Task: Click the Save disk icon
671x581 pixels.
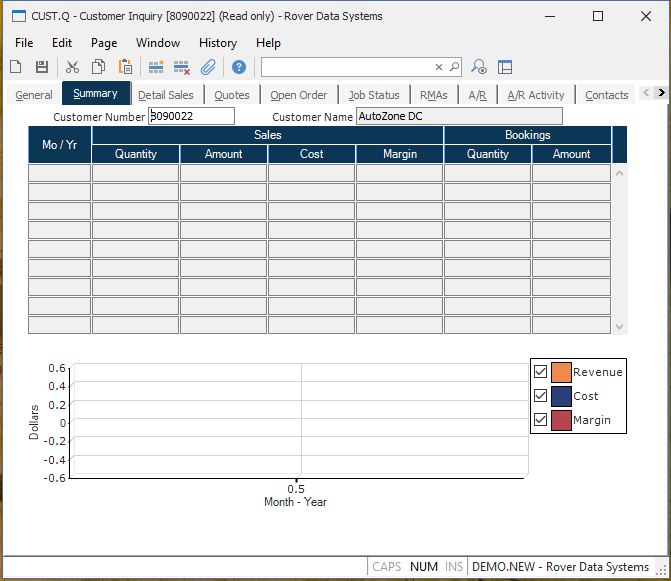Action: pyautogui.click(x=42, y=67)
